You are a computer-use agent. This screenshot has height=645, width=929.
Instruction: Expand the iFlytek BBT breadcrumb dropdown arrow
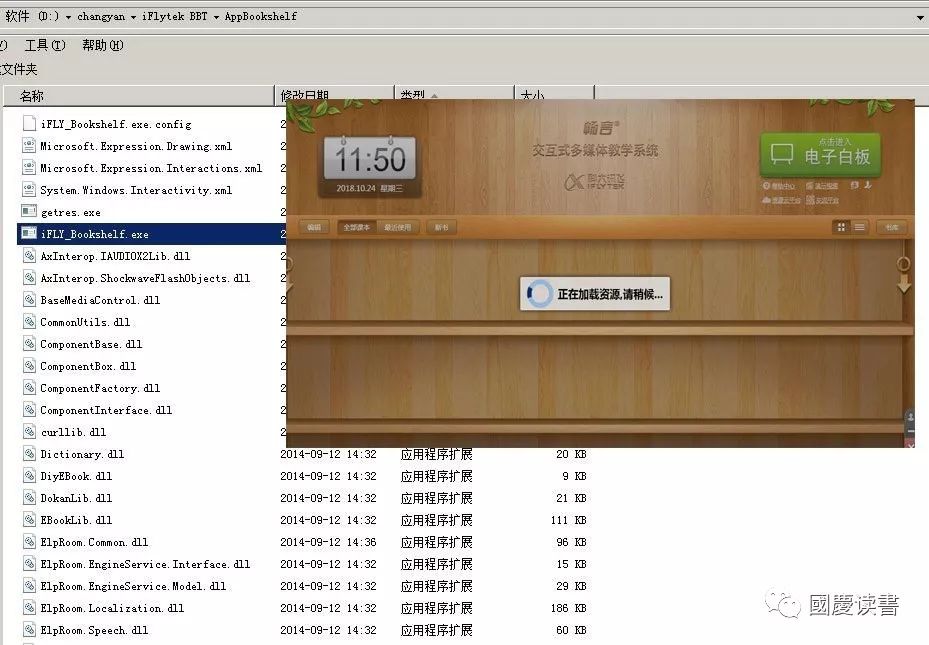point(216,17)
